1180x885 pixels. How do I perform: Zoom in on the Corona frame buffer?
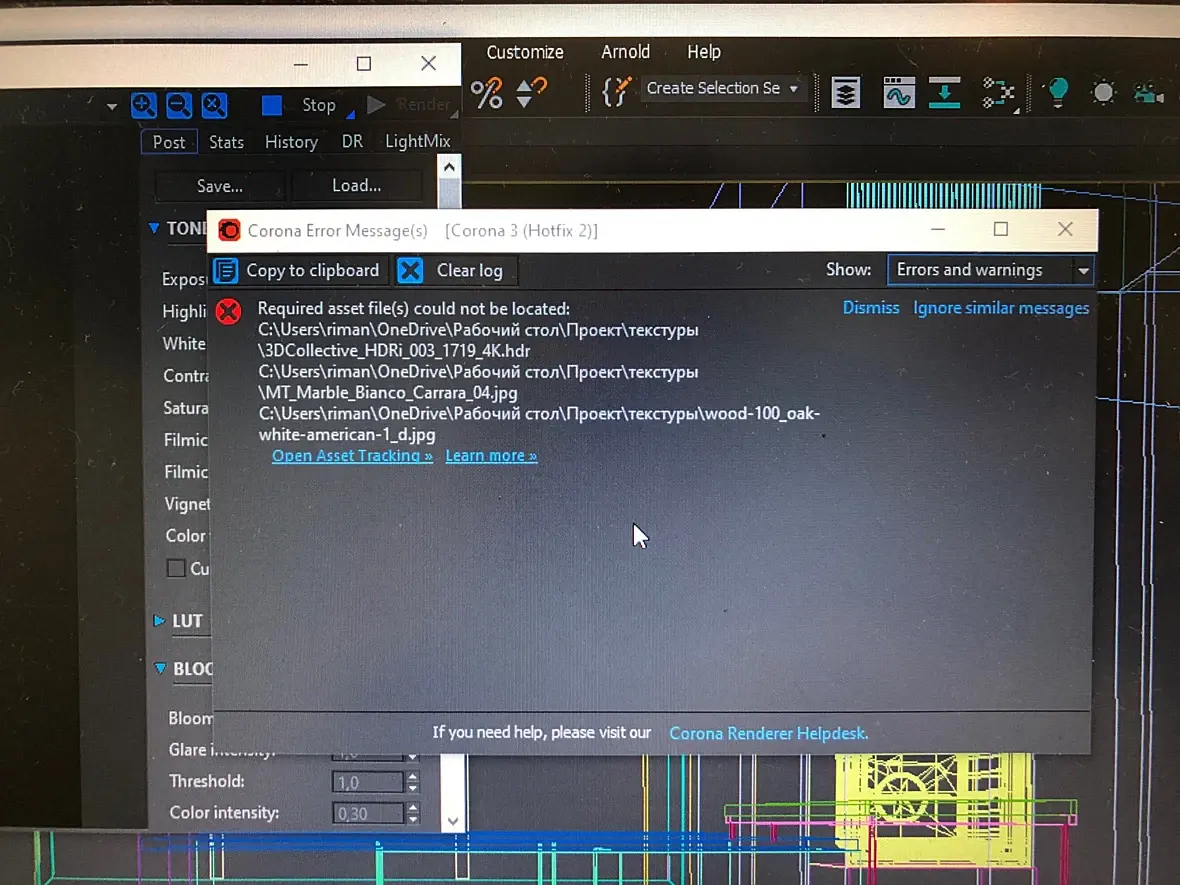(x=144, y=105)
